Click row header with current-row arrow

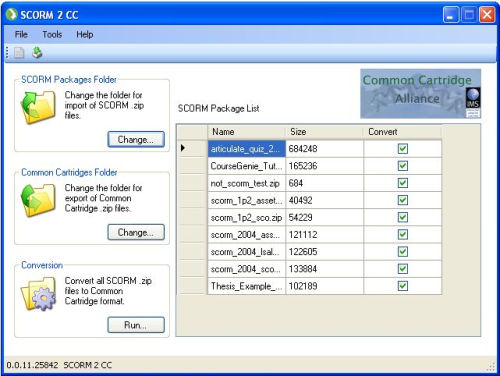point(192,148)
